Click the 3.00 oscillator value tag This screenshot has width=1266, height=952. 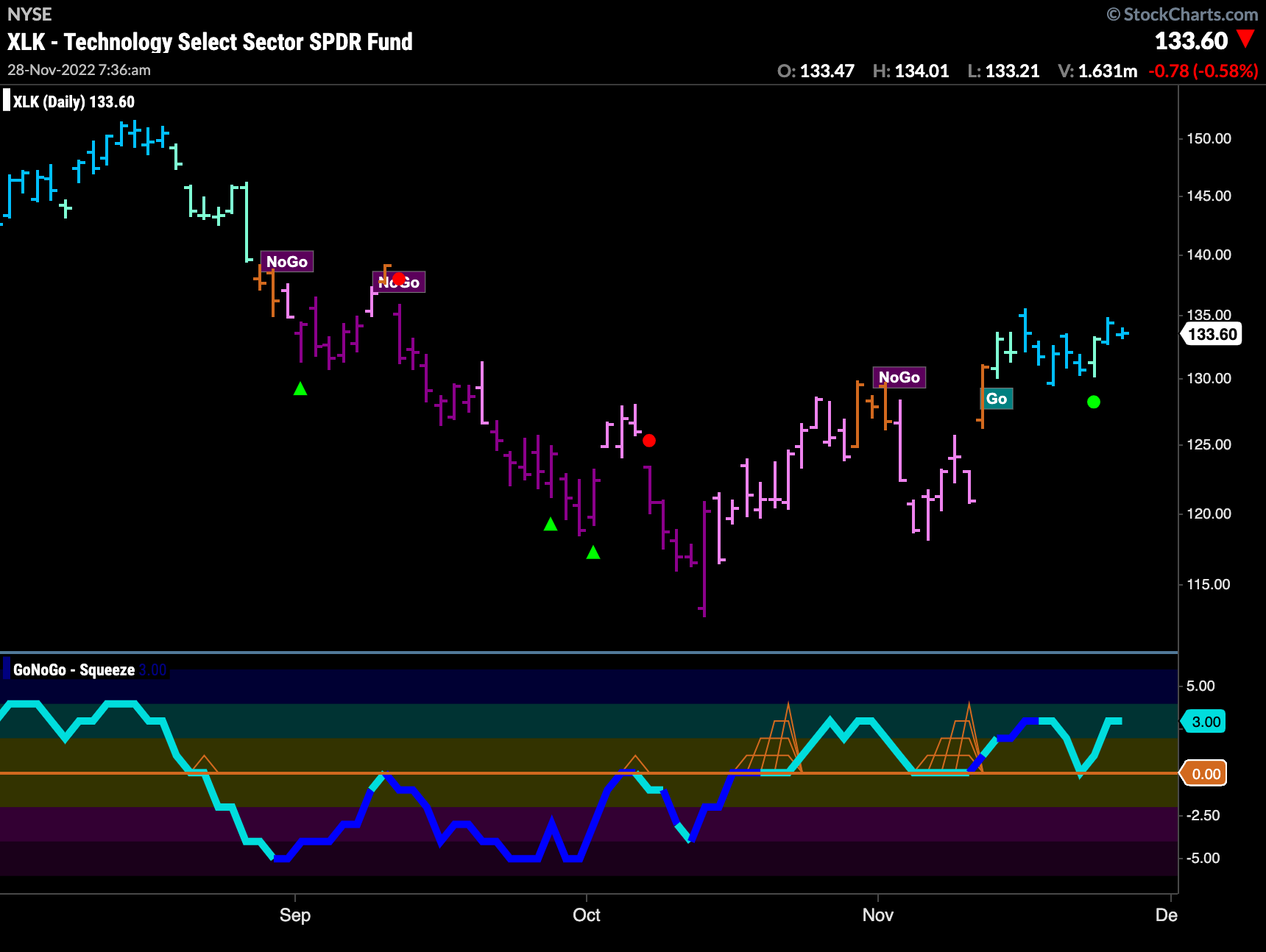point(1205,722)
